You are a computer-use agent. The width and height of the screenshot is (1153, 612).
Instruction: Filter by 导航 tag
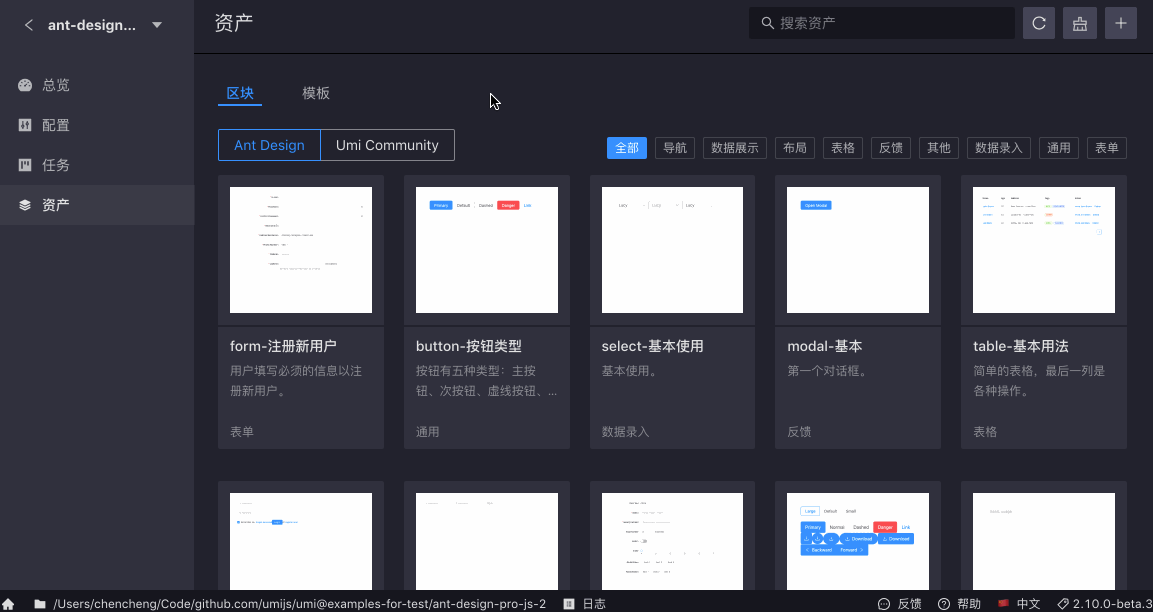[674, 148]
